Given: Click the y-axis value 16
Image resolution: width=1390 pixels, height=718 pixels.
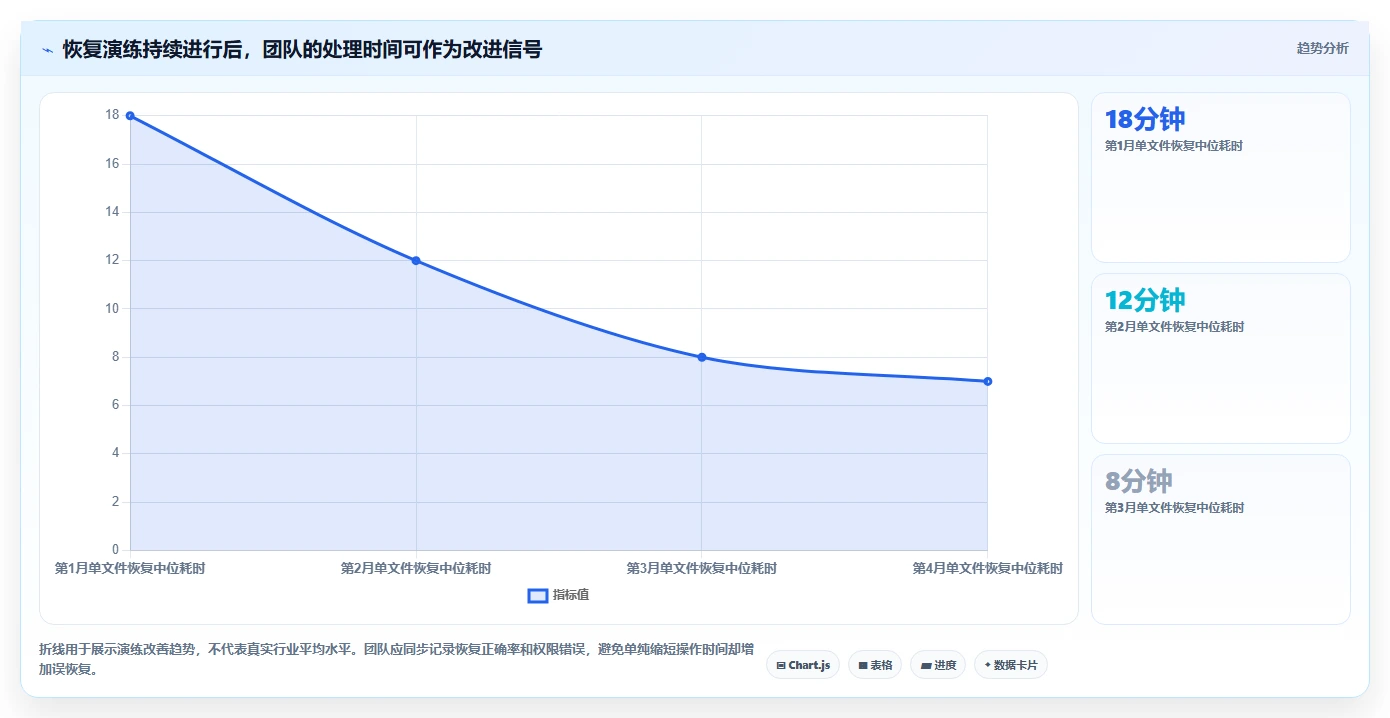Looking at the screenshot, I should pyautogui.click(x=112, y=164).
